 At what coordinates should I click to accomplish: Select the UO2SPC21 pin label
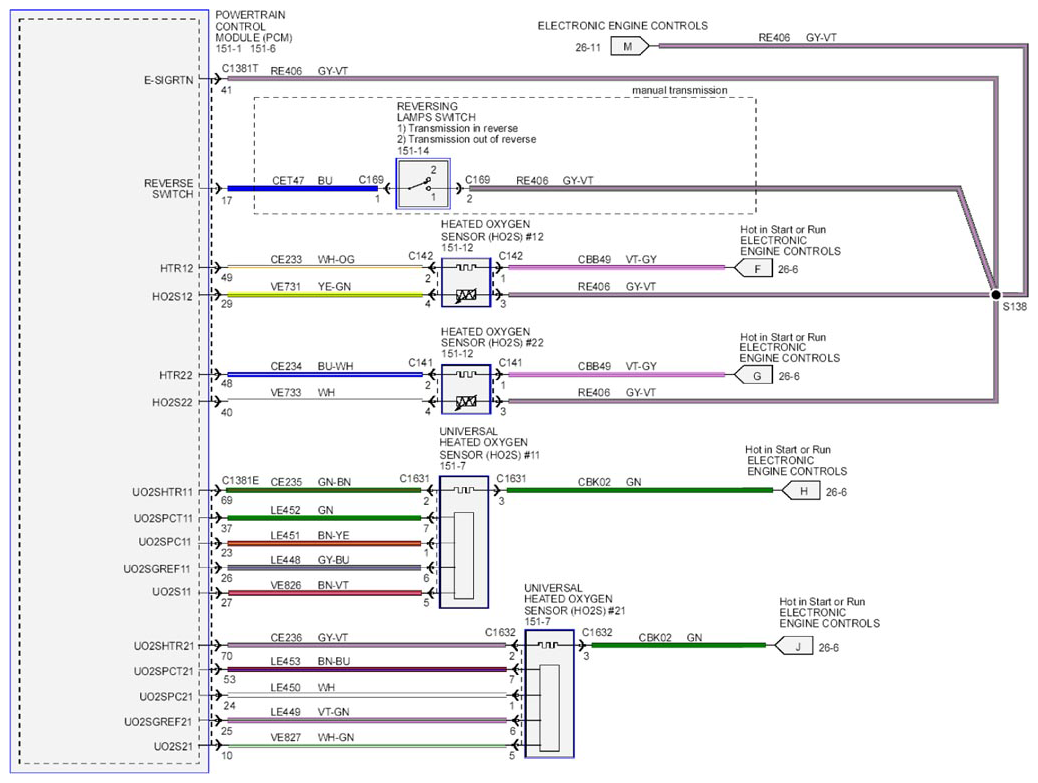166,696
